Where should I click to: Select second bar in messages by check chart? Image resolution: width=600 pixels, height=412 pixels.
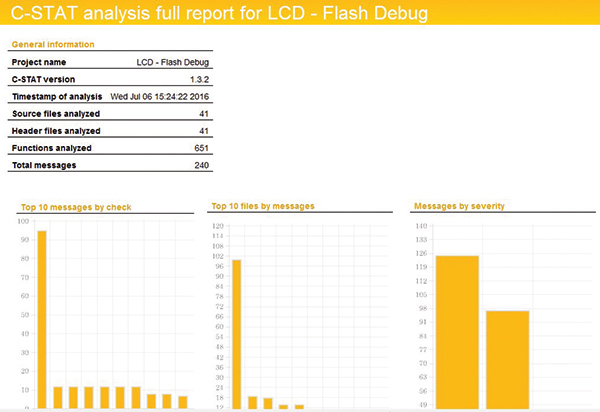[58, 397]
